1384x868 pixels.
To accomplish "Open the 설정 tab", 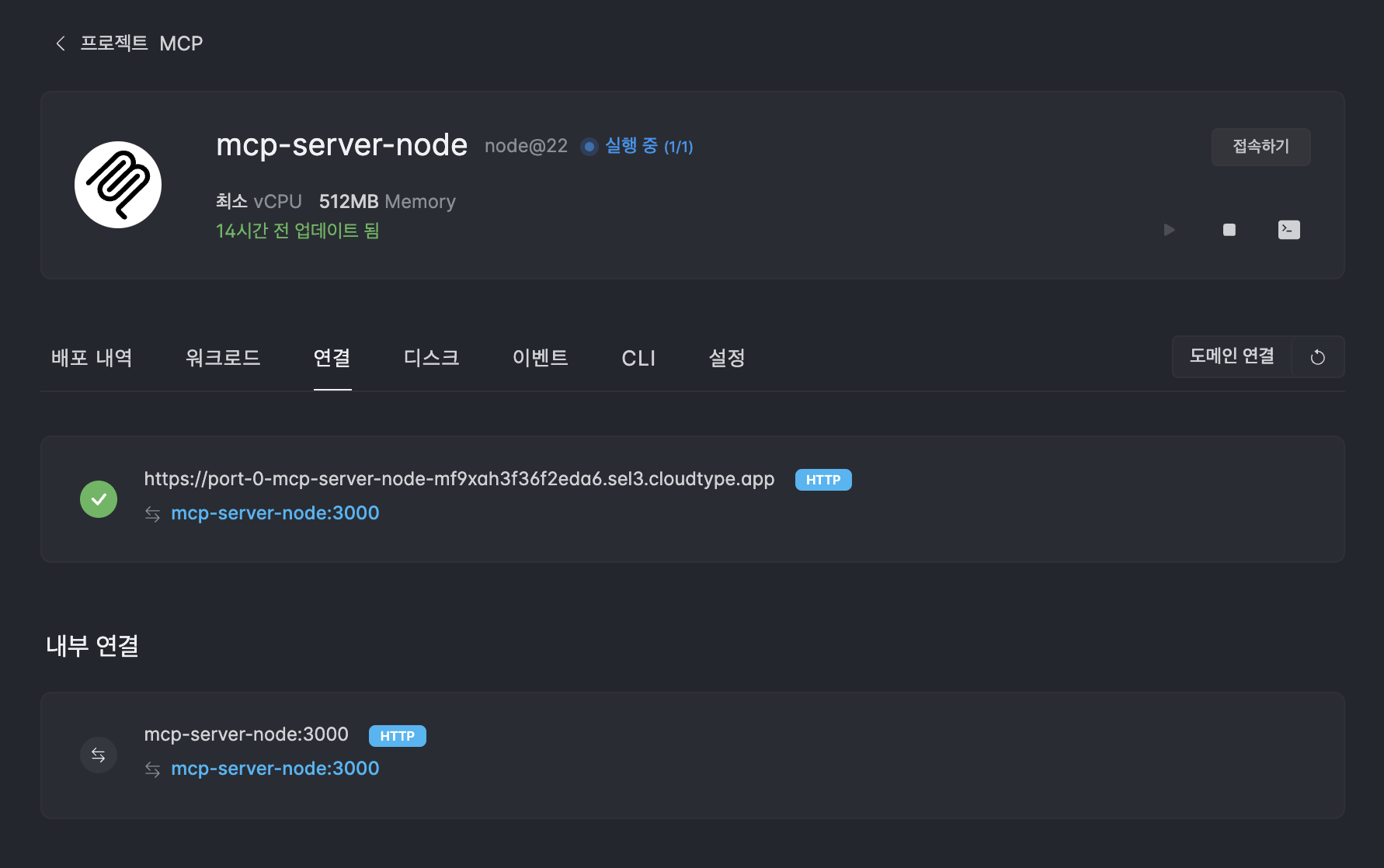I will click(727, 358).
